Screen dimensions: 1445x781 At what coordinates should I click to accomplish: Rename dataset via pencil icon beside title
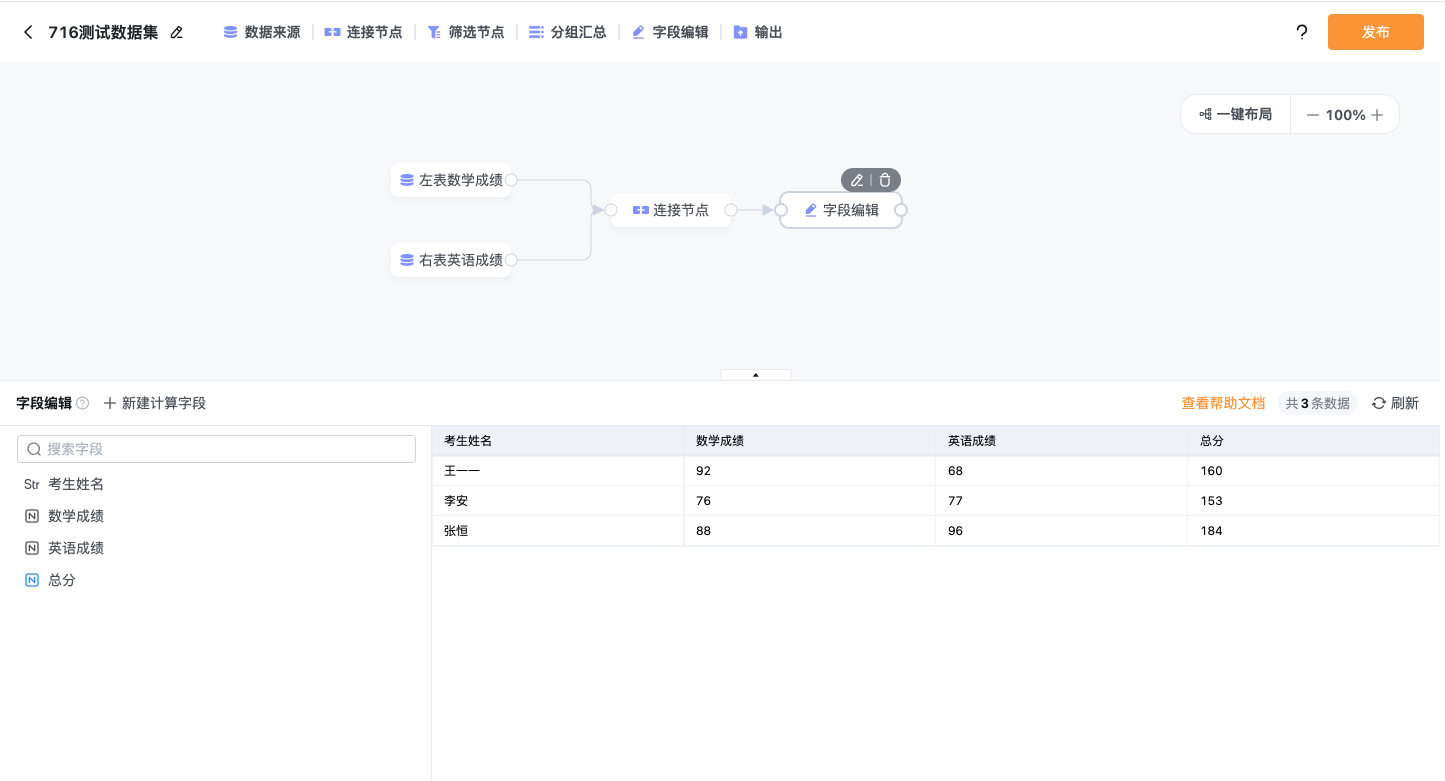pos(177,32)
